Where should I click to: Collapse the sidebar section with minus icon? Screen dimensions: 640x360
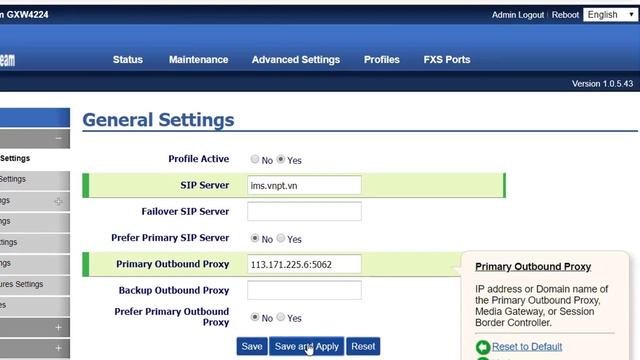coord(58,139)
